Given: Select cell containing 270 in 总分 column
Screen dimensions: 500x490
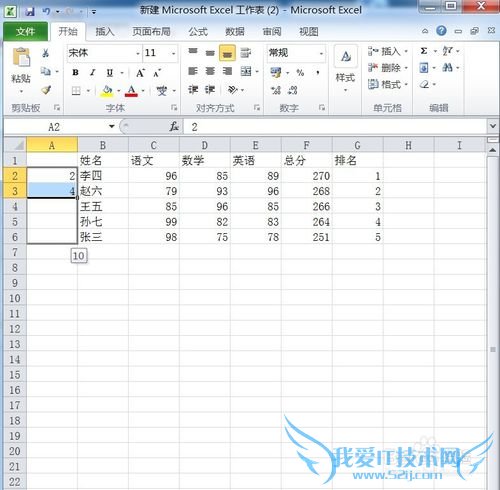Looking at the screenshot, I should [x=307, y=176].
